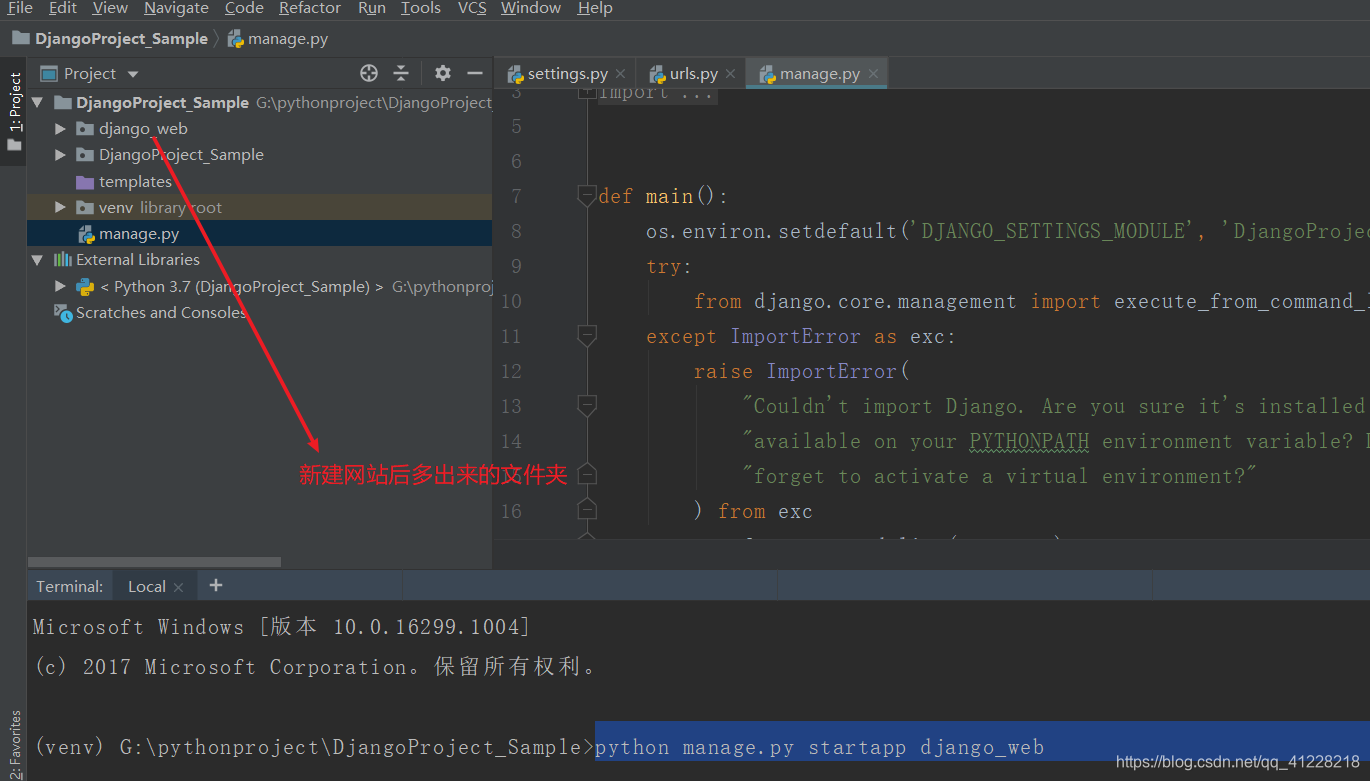Open the Refactor menu
Screen dimensions: 1370x781
pos(310,8)
